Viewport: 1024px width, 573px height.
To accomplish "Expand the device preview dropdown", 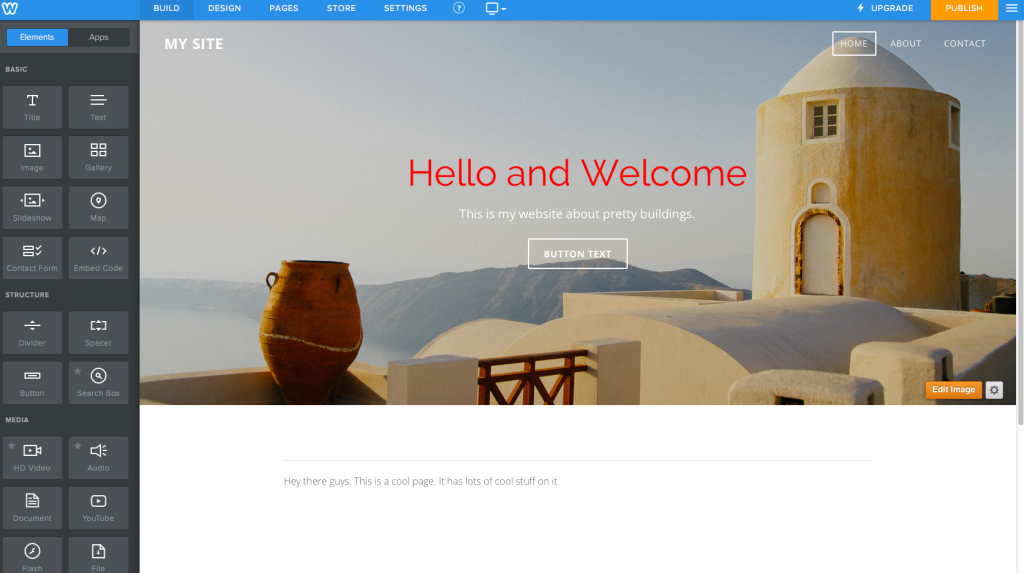I will coord(496,8).
